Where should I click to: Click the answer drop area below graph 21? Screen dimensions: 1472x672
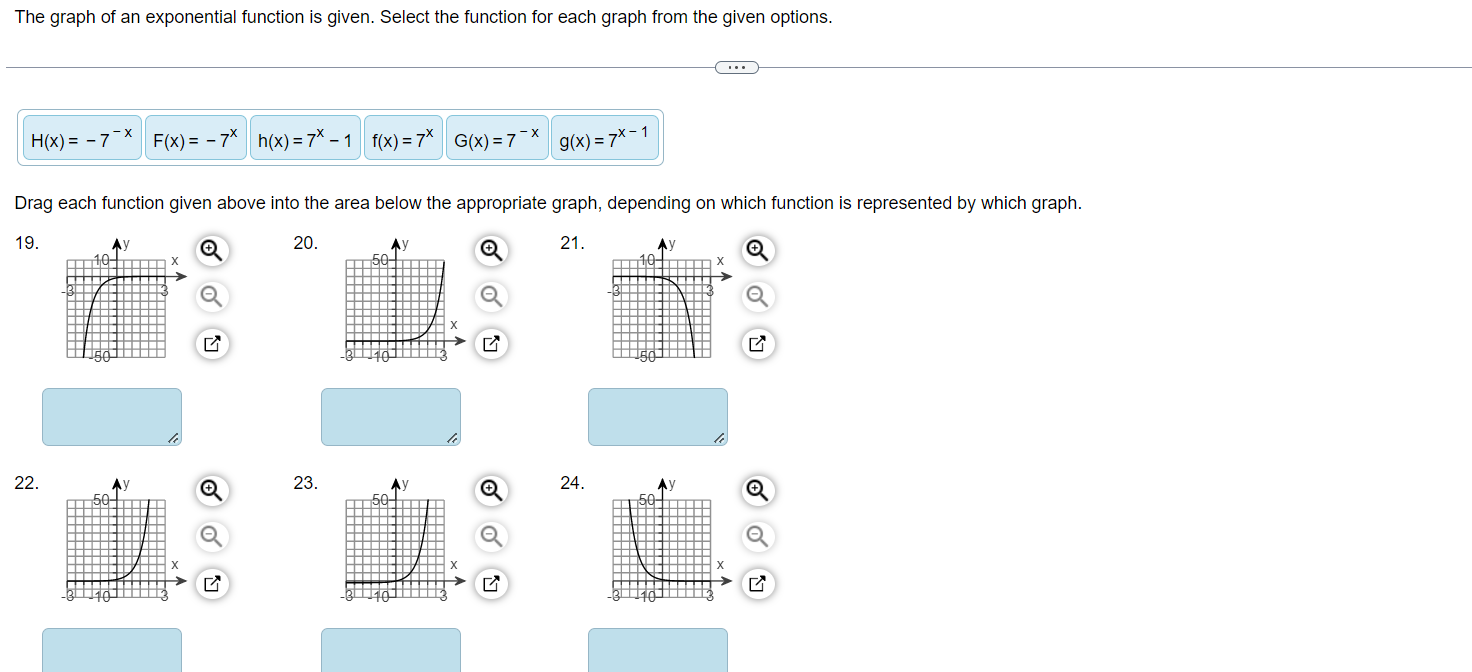[x=657, y=416]
